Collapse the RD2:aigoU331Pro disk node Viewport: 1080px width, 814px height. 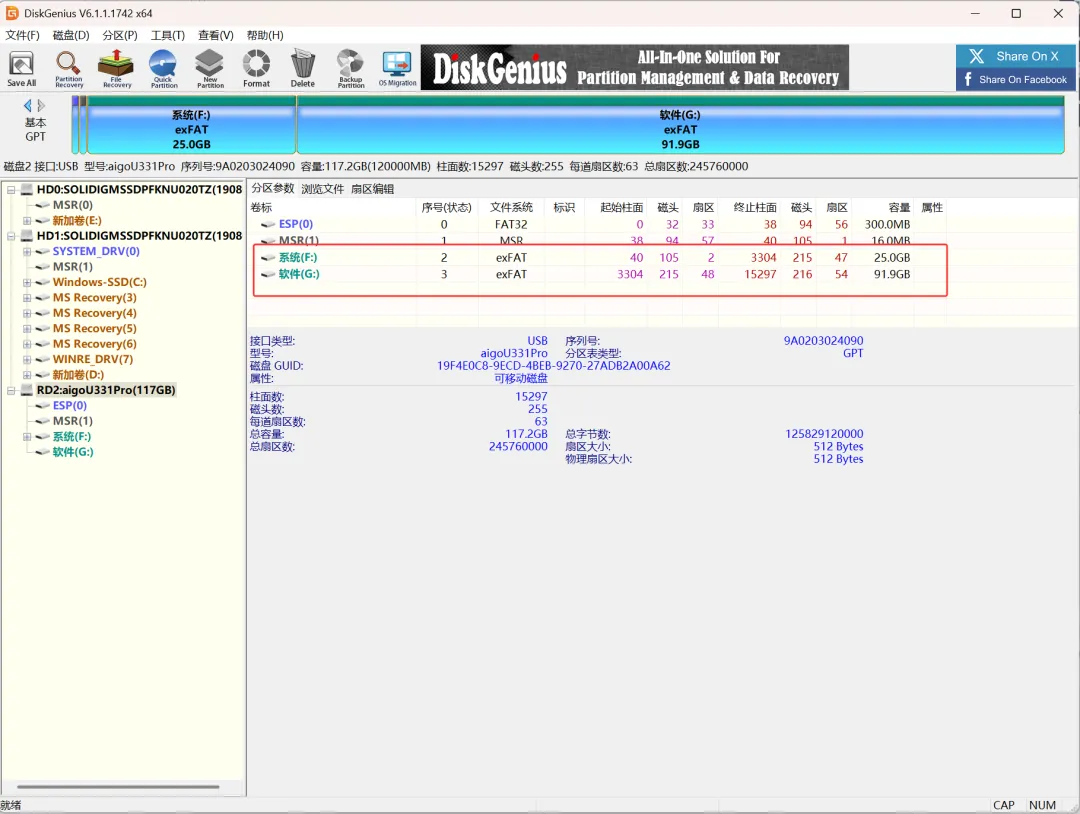pyautogui.click(x=11, y=390)
